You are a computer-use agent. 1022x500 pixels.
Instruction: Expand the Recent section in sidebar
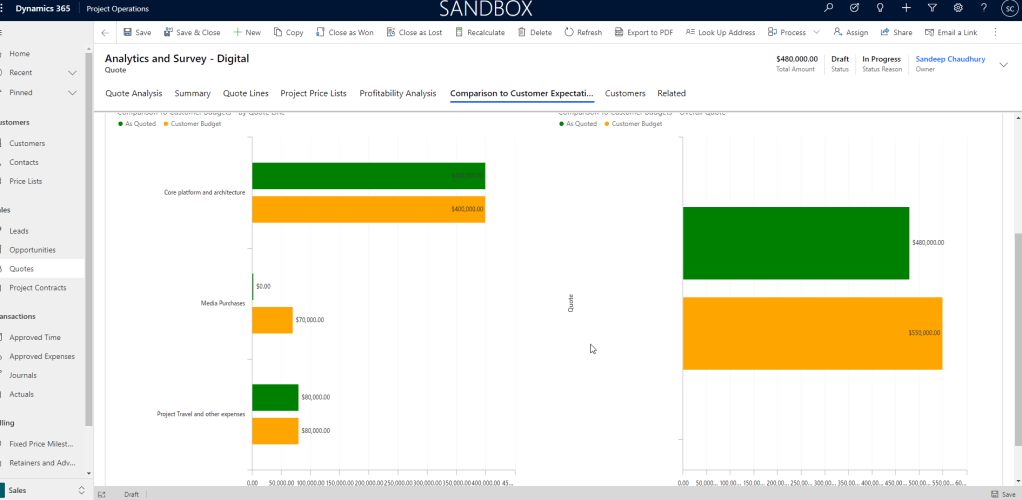(72, 73)
